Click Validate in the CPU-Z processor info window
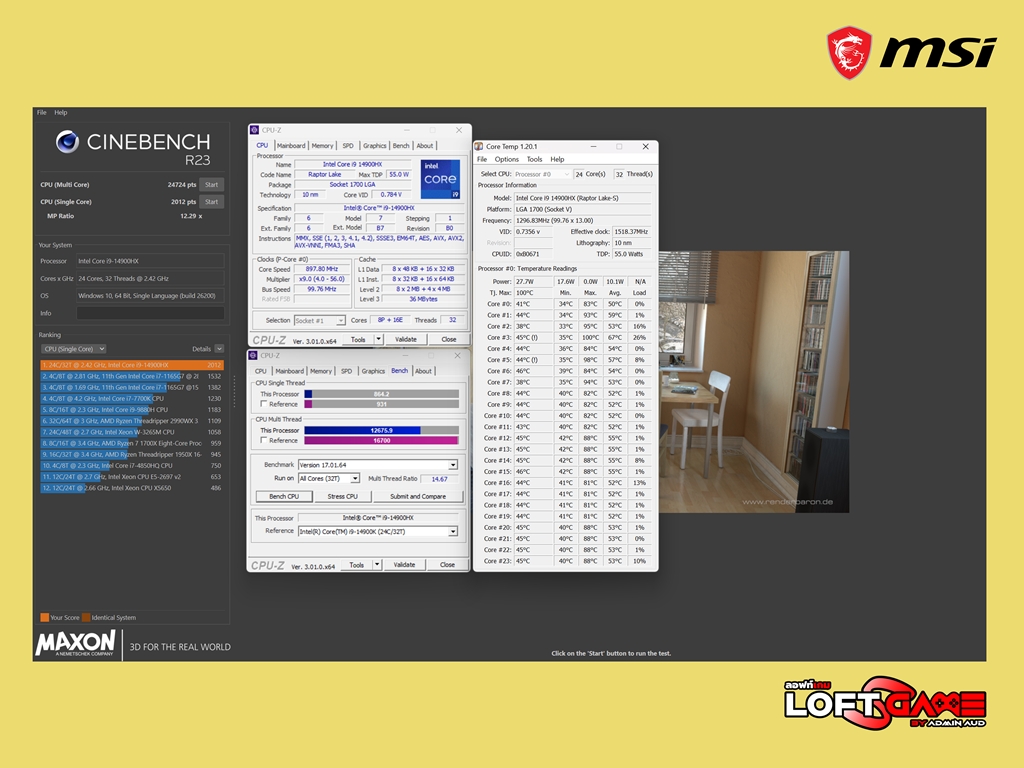This screenshot has height=768, width=1024. pos(406,340)
